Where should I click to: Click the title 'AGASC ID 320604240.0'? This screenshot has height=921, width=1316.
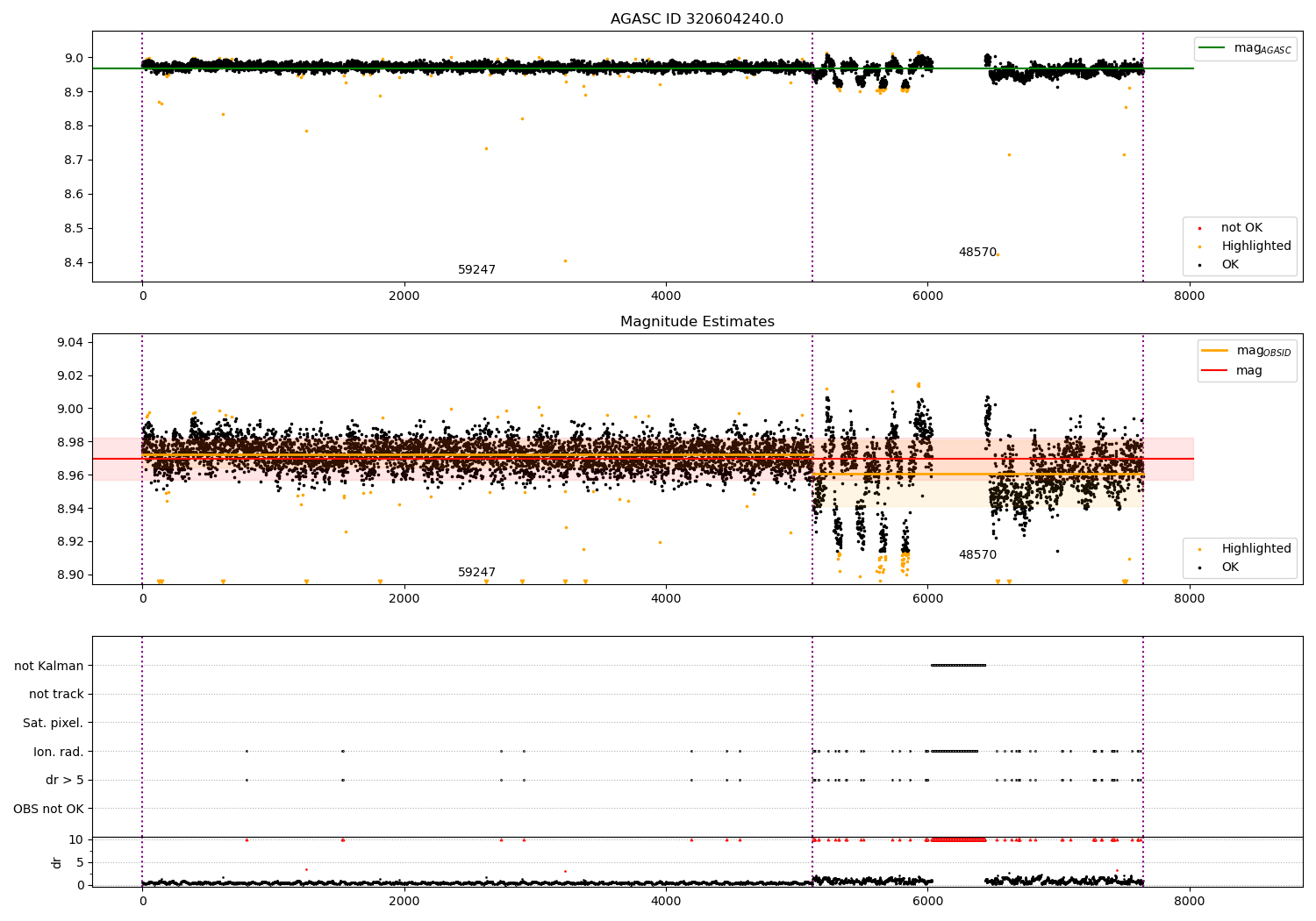(697, 19)
